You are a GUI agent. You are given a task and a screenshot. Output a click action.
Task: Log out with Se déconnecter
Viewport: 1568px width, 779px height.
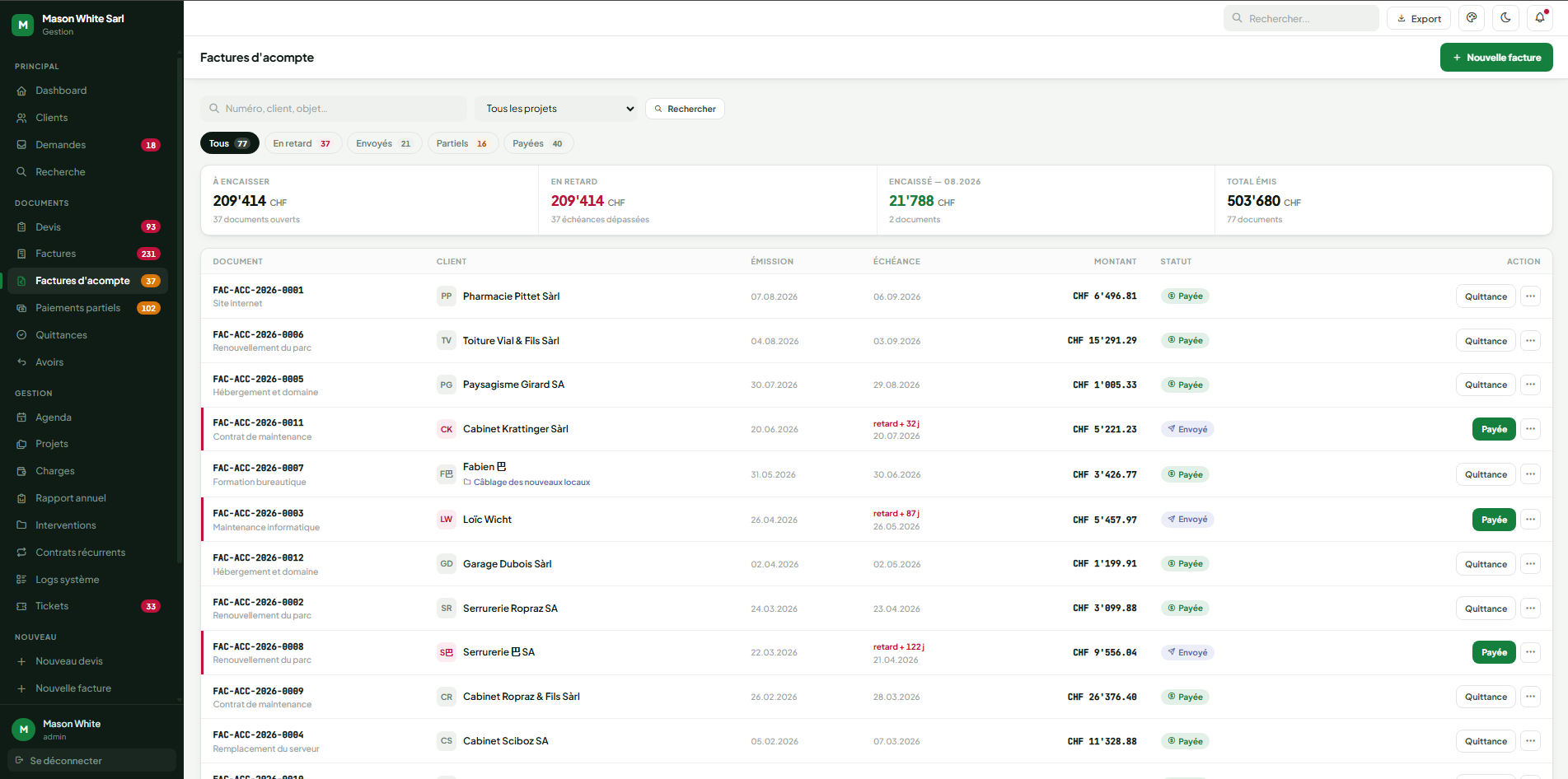coord(91,761)
